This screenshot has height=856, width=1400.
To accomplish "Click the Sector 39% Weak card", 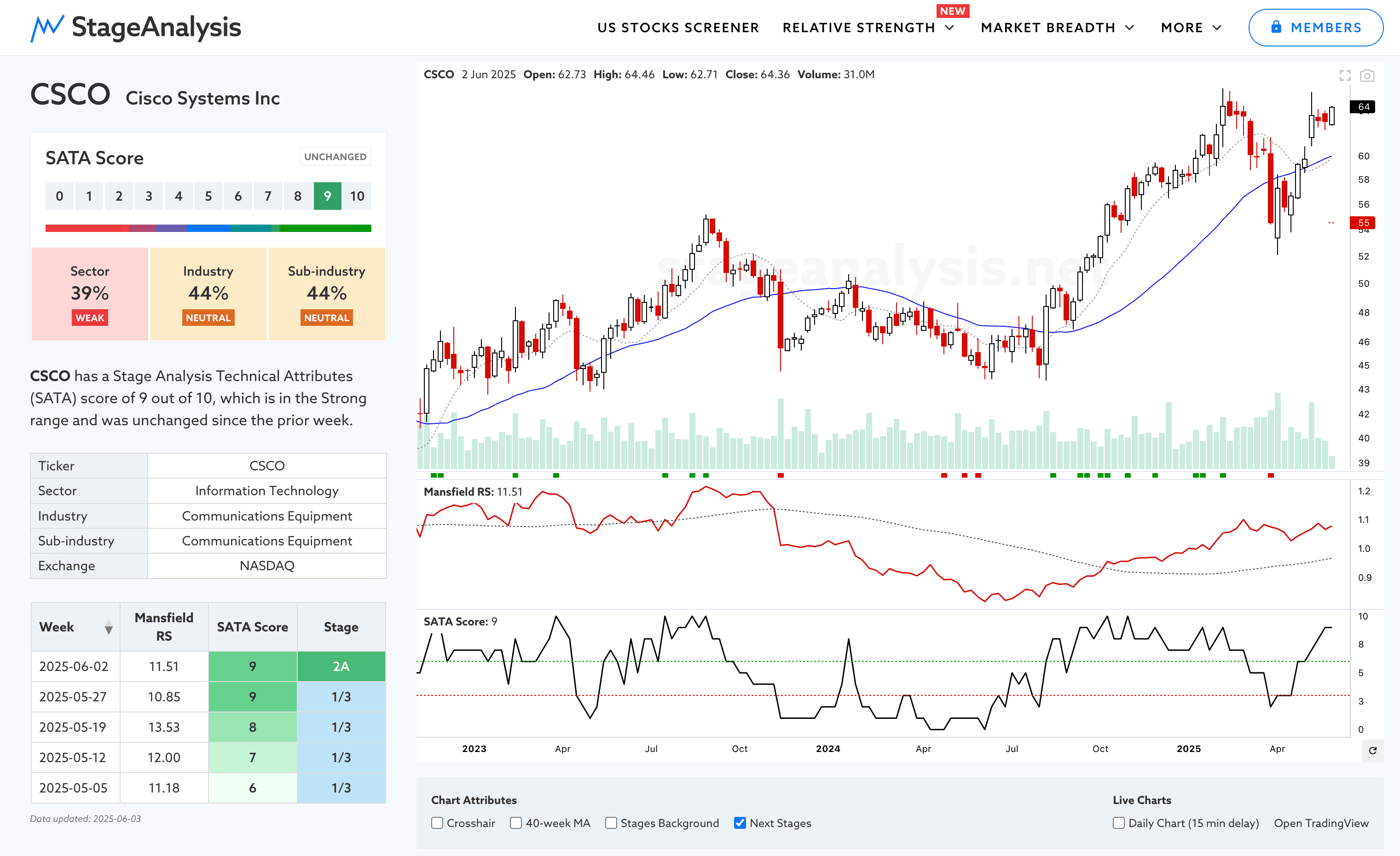I will coord(90,294).
